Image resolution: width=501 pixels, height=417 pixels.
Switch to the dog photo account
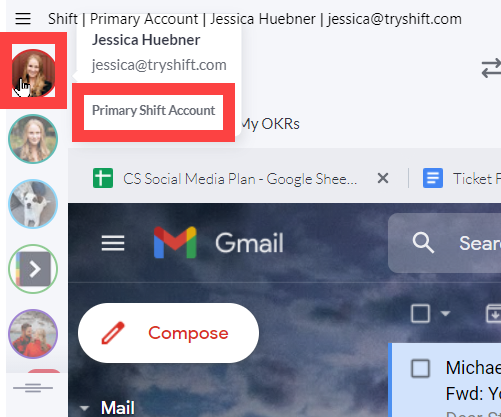33,204
